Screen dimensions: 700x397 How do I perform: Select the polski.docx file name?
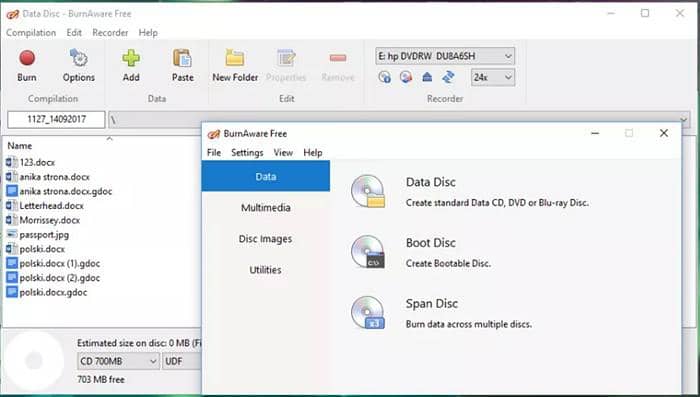[42, 249]
